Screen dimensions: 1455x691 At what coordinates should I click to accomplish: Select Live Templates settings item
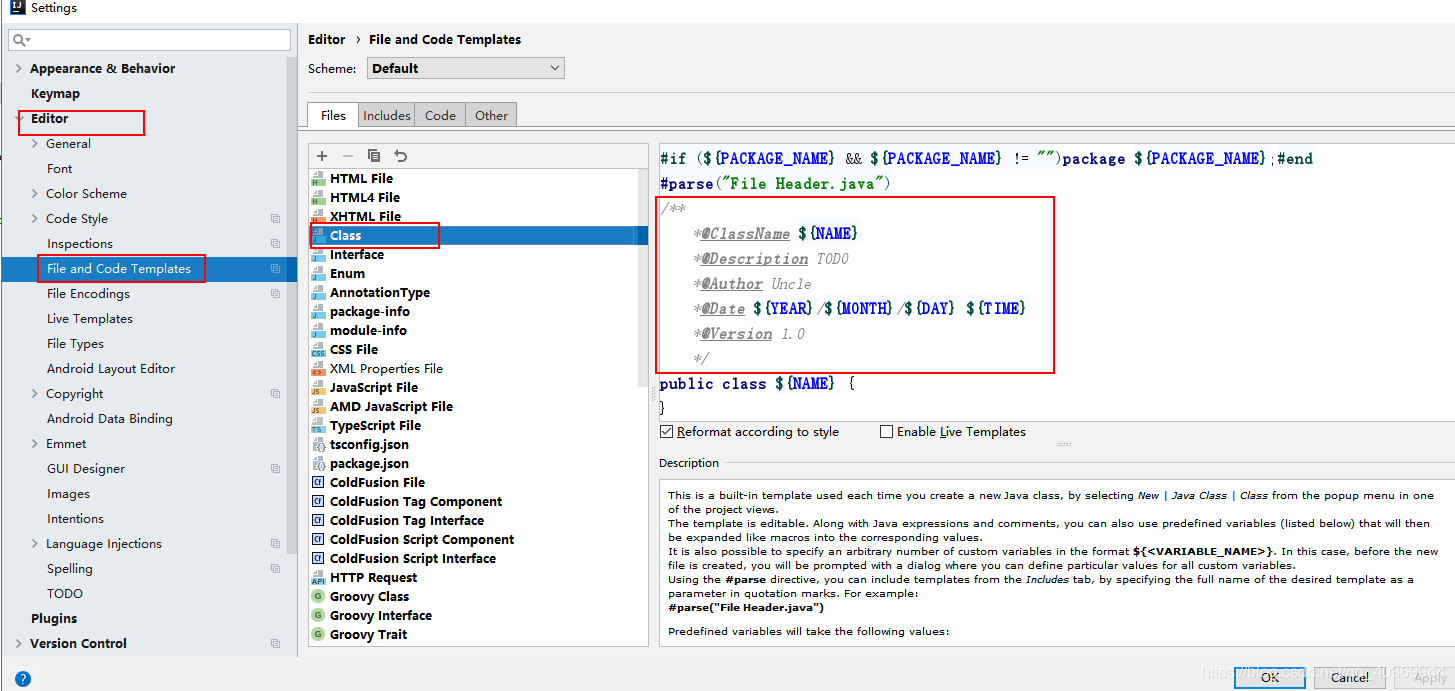point(90,319)
